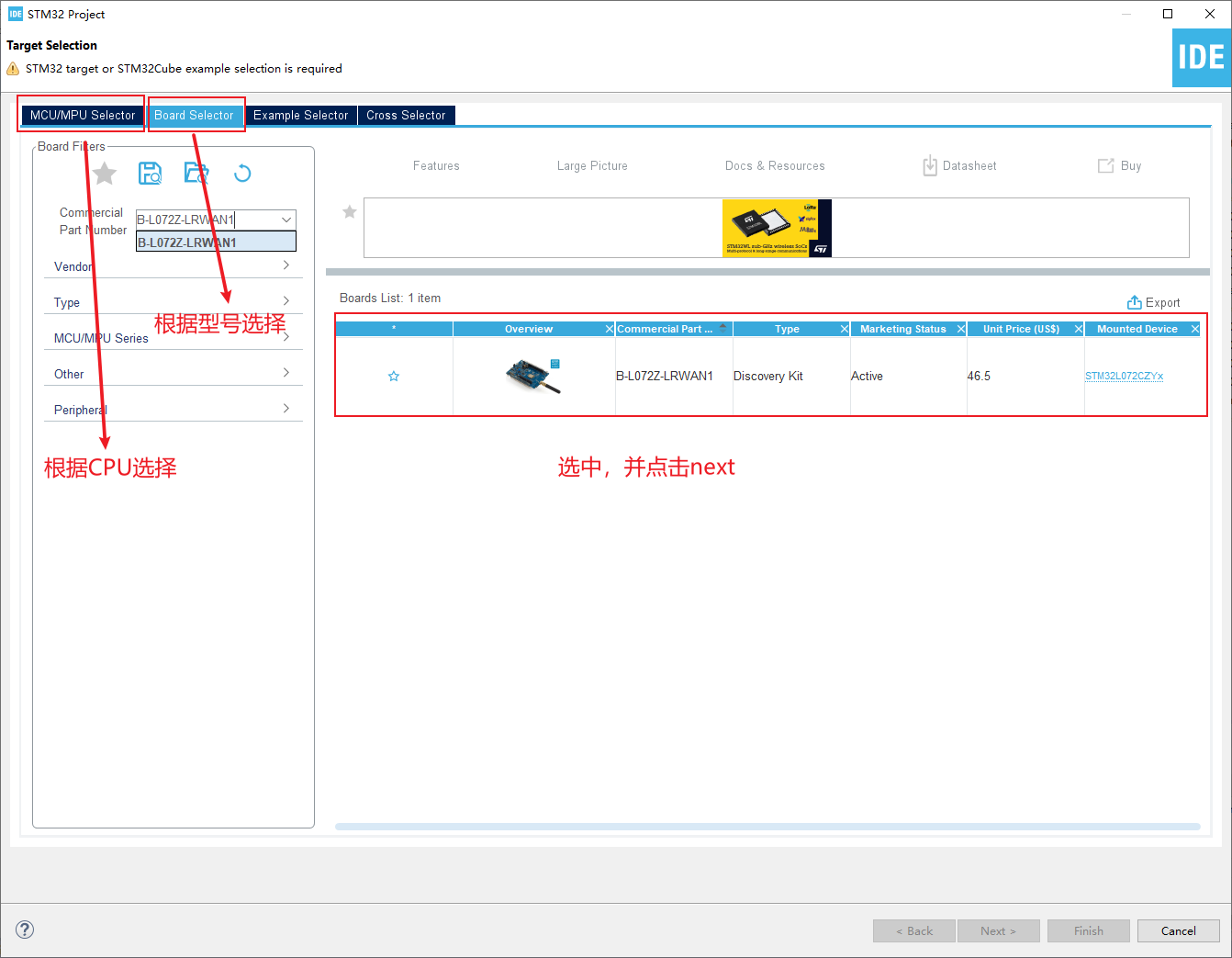Switch to Cross Selector tab
The width and height of the screenshot is (1232, 958).
[406, 115]
